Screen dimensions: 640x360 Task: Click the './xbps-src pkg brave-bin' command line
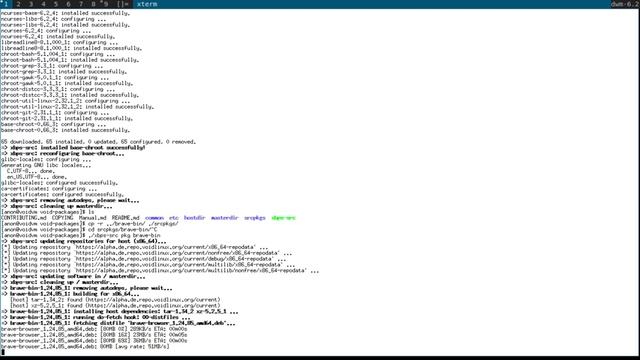tap(124, 236)
